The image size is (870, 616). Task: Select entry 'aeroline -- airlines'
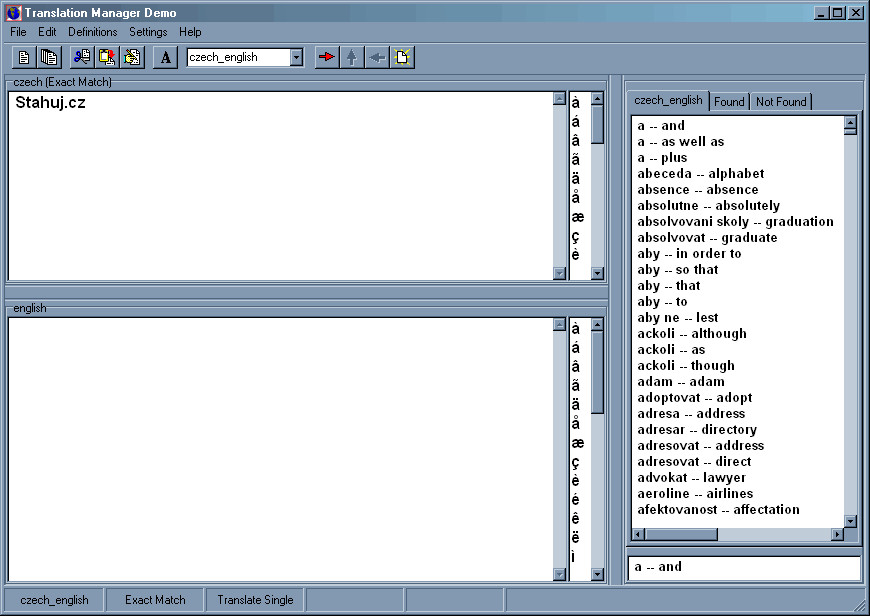695,494
